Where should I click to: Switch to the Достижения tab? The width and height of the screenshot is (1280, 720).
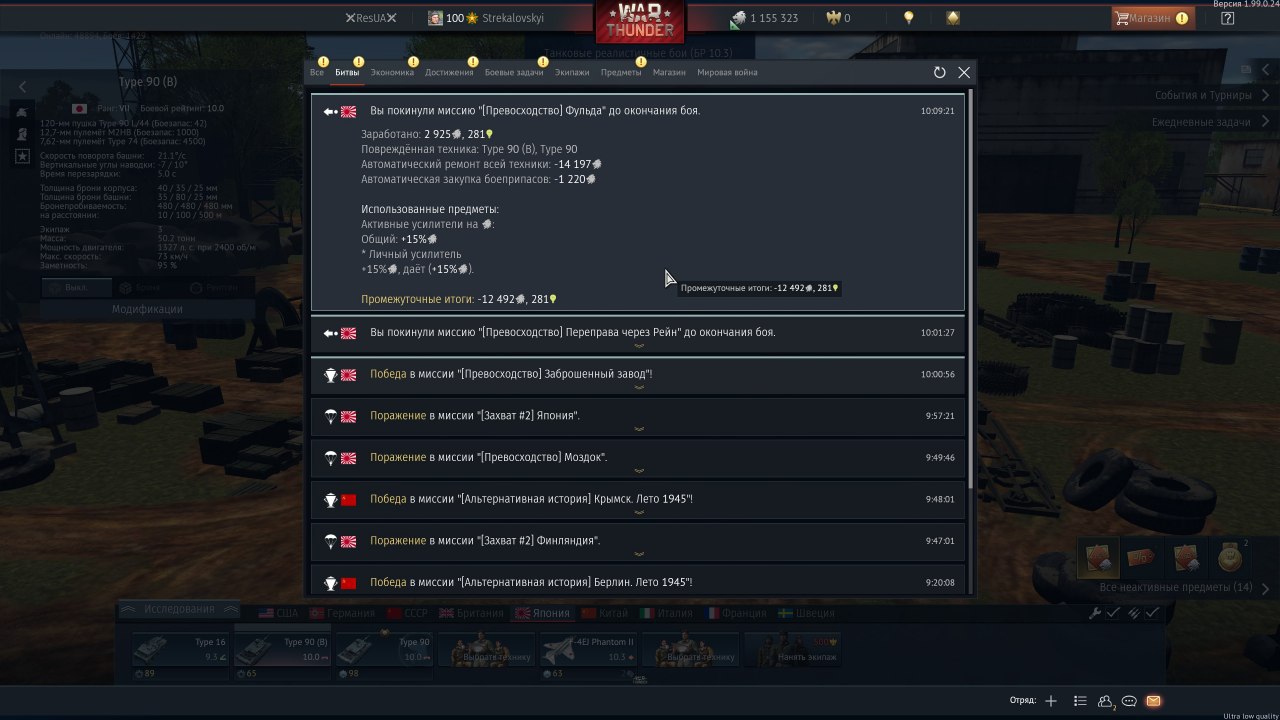click(x=449, y=72)
